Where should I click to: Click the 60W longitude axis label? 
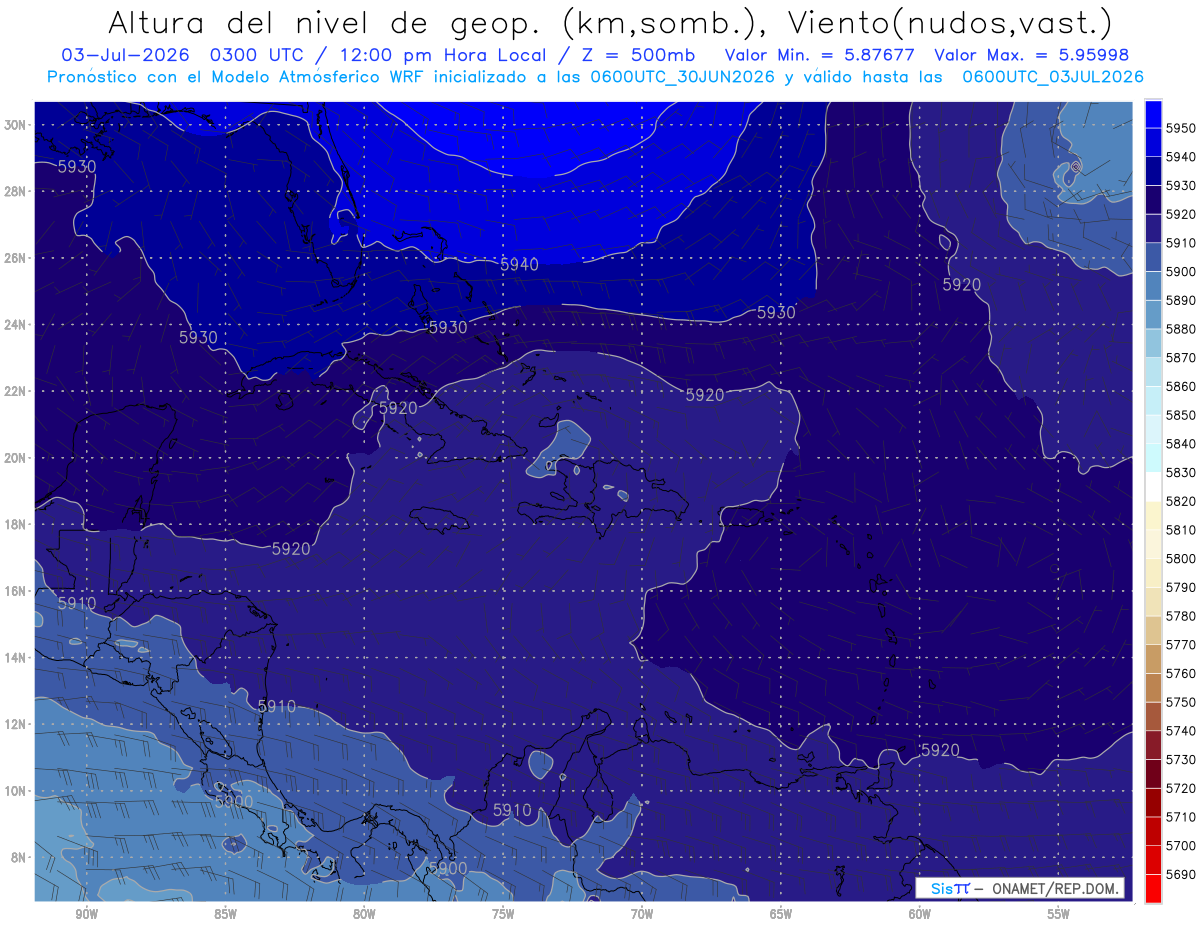pos(920,914)
